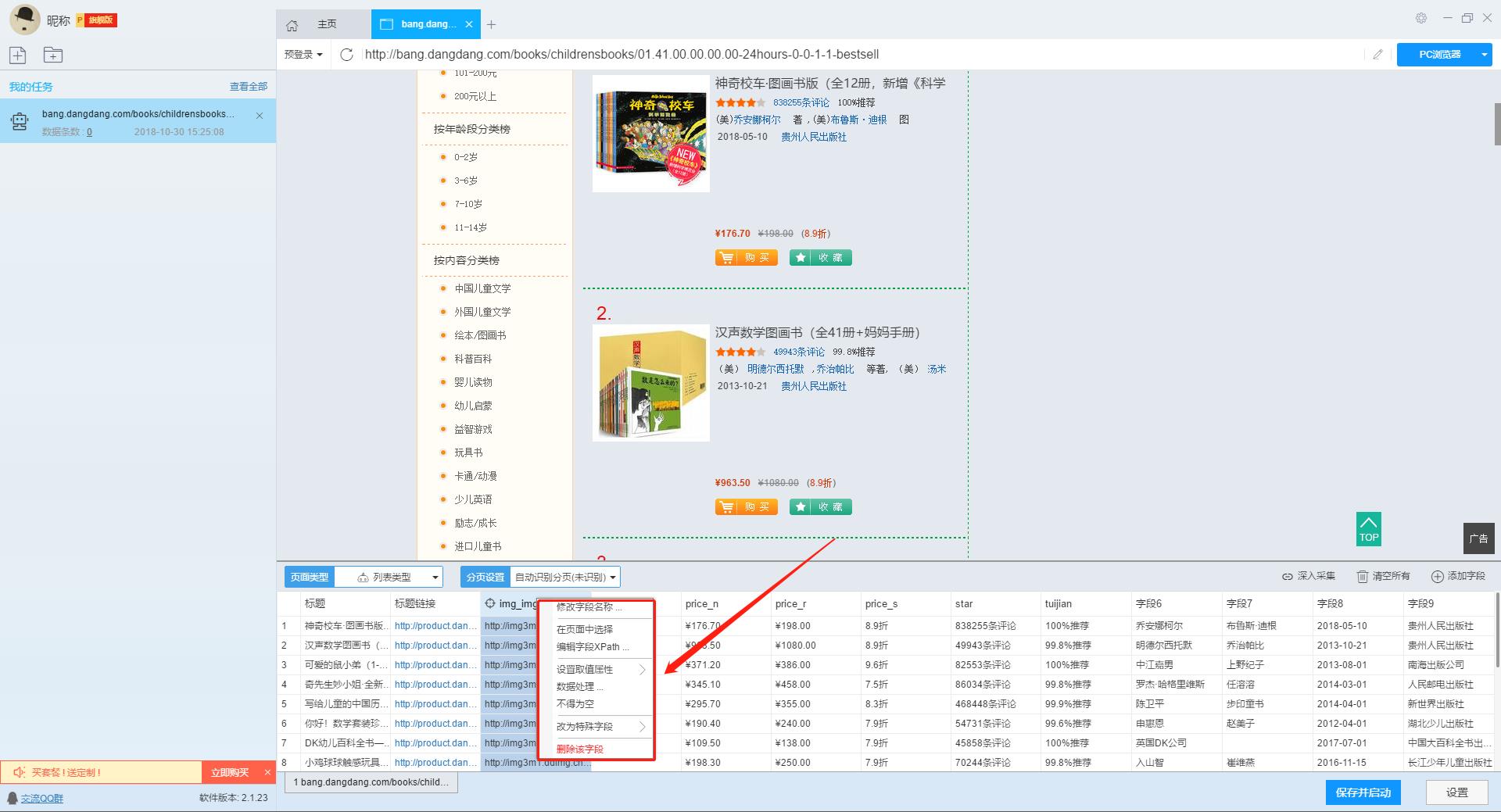1501x812 pixels.
Task: Select the bottom page tab for bang.dangdang.com
Action: pos(371,782)
